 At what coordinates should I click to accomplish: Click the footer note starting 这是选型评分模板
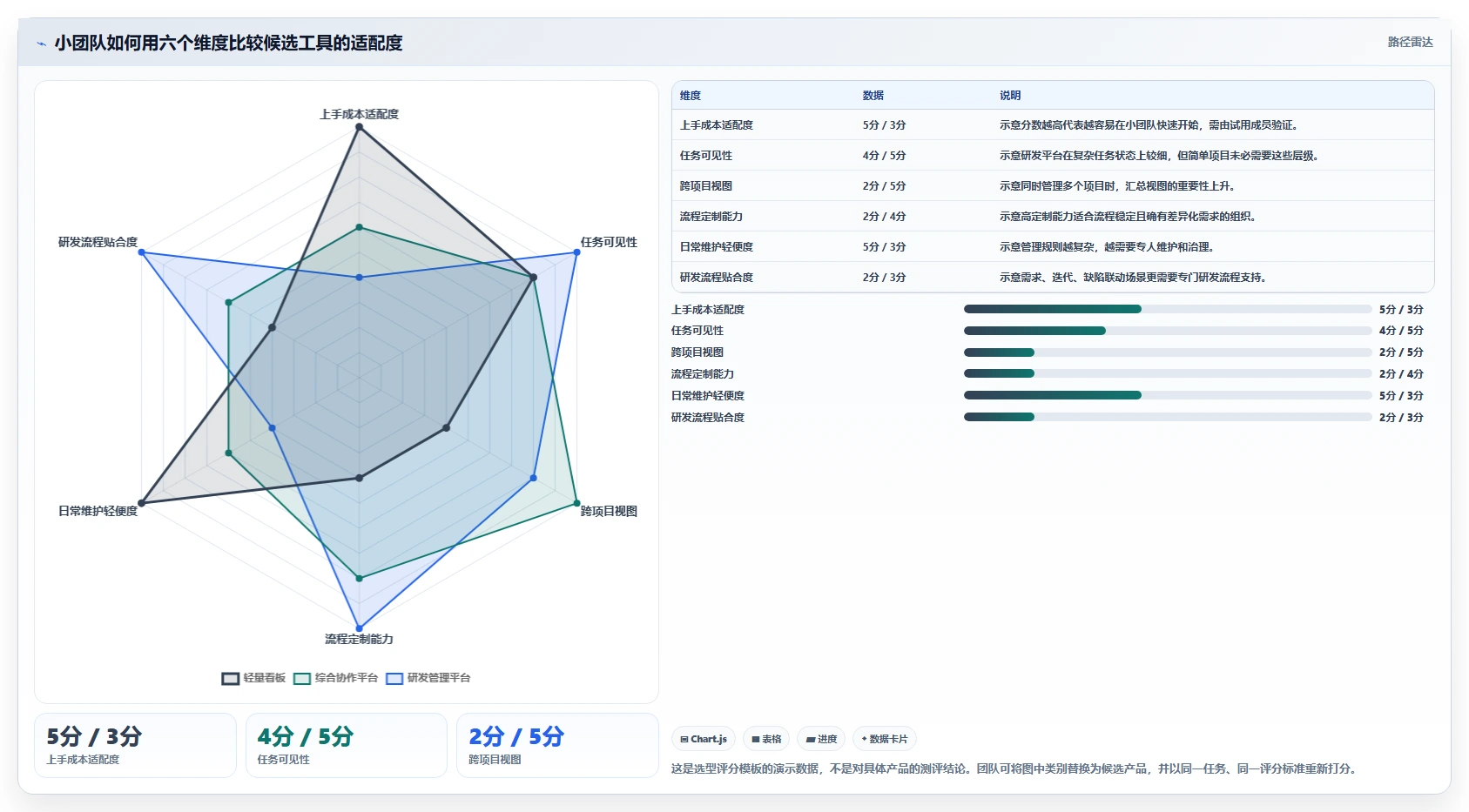(x=1014, y=768)
